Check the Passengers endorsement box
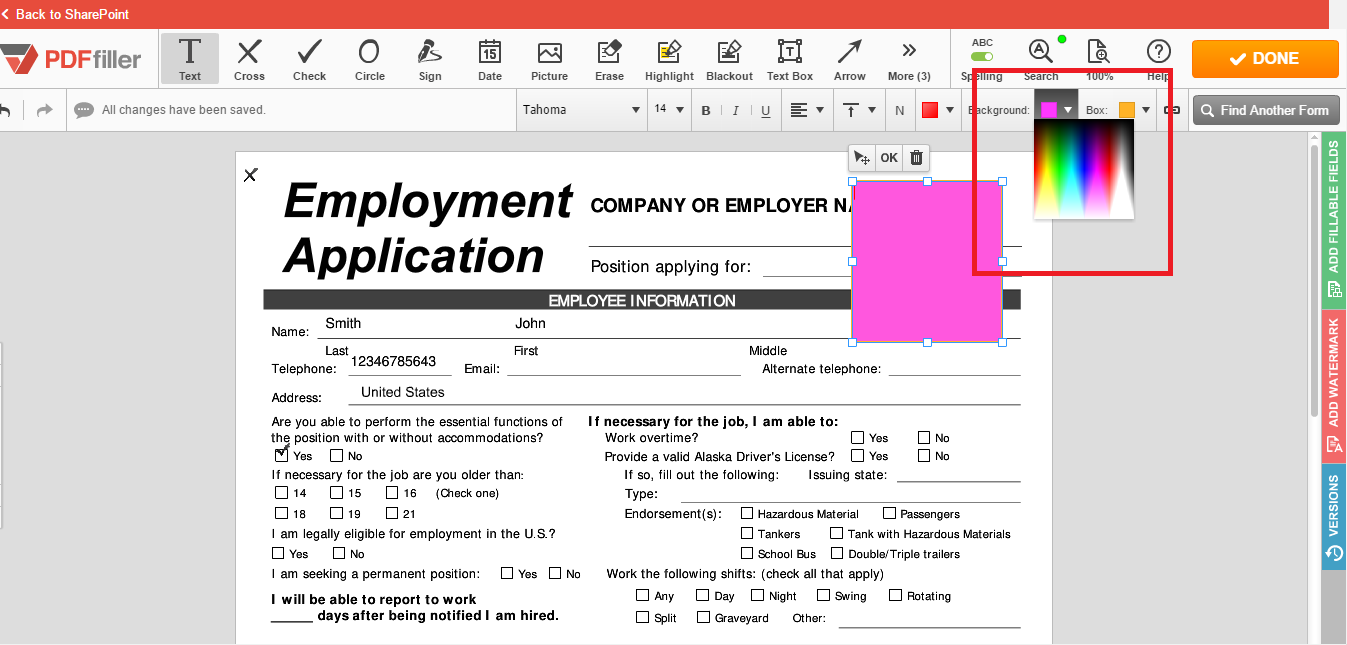The width and height of the screenshot is (1347, 645). point(890,514)
